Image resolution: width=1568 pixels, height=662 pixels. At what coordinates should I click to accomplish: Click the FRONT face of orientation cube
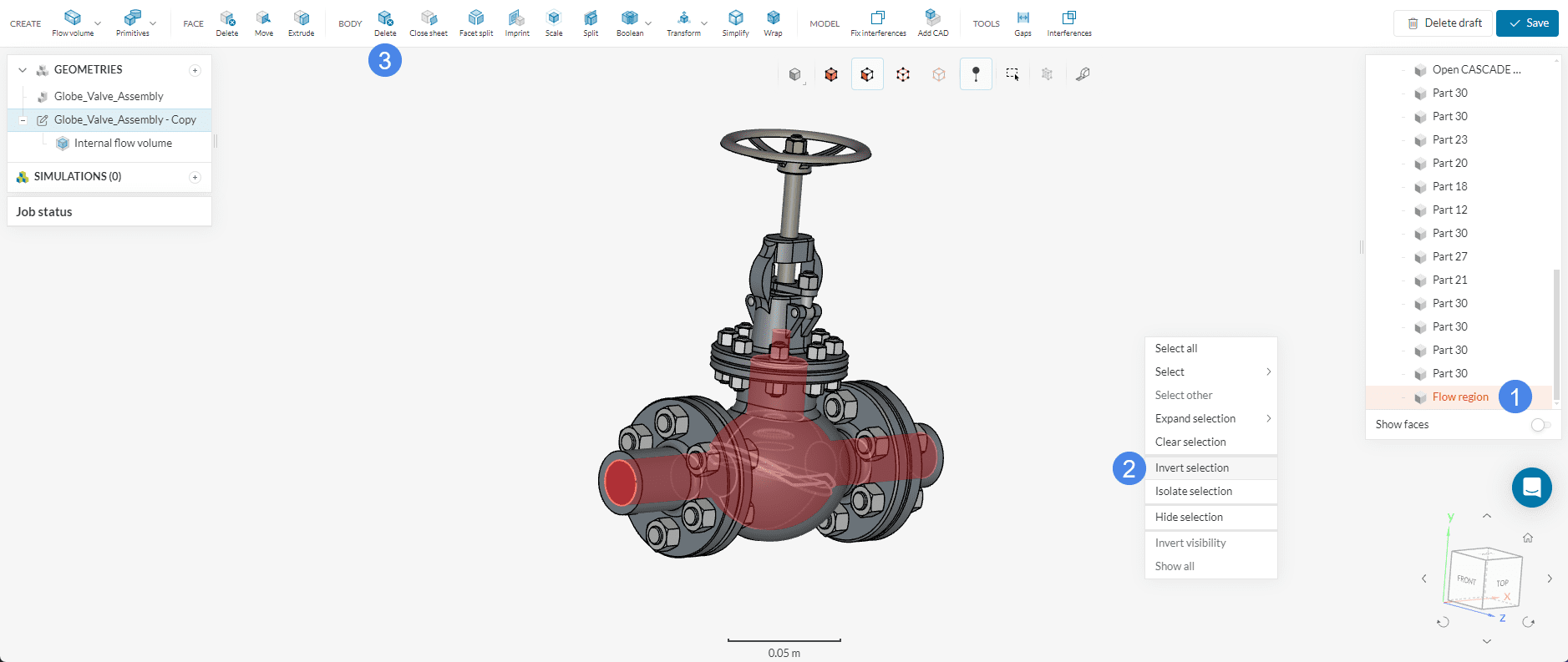[x=1466, y=579]
